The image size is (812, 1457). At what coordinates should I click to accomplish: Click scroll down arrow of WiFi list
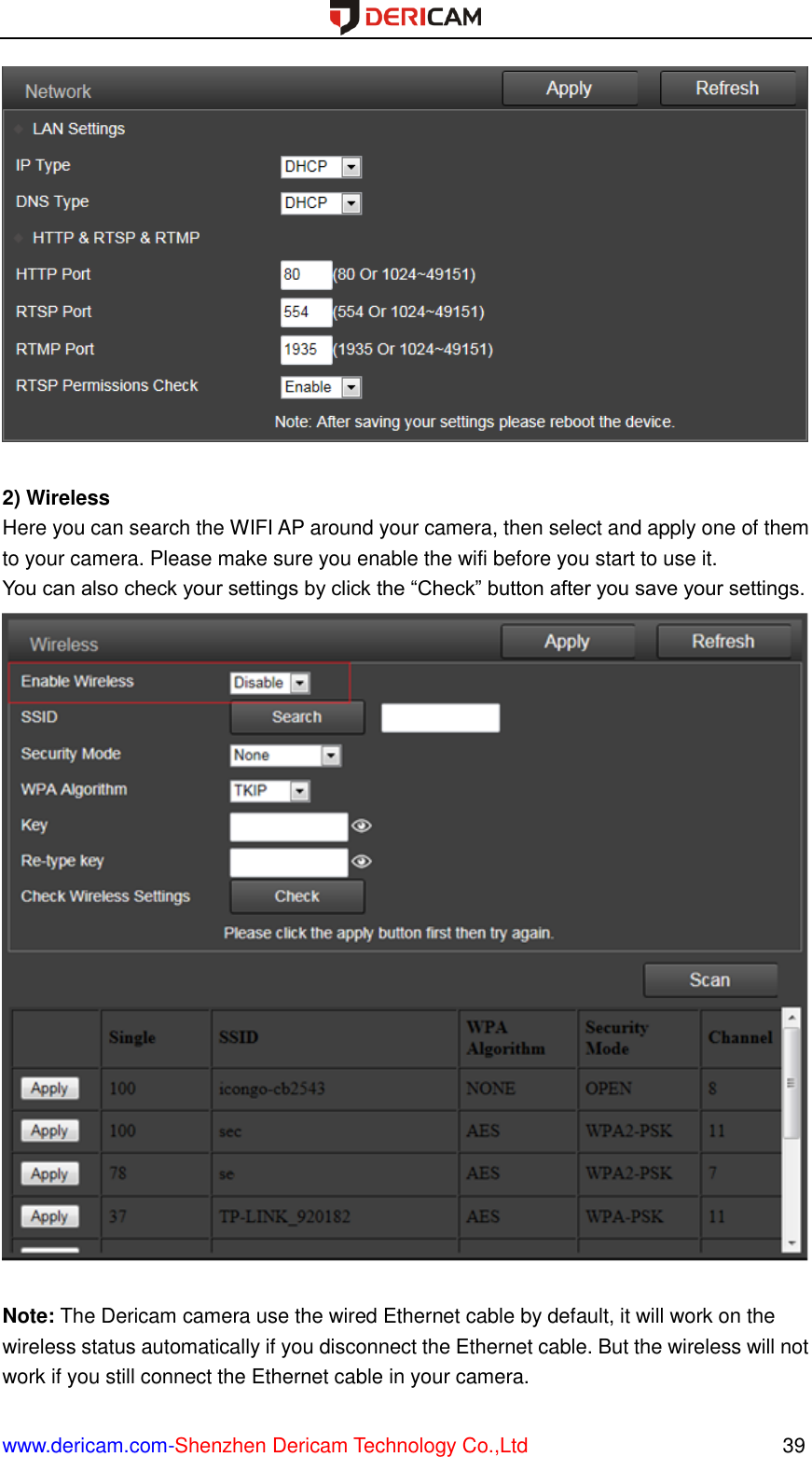pos(791,1243)
